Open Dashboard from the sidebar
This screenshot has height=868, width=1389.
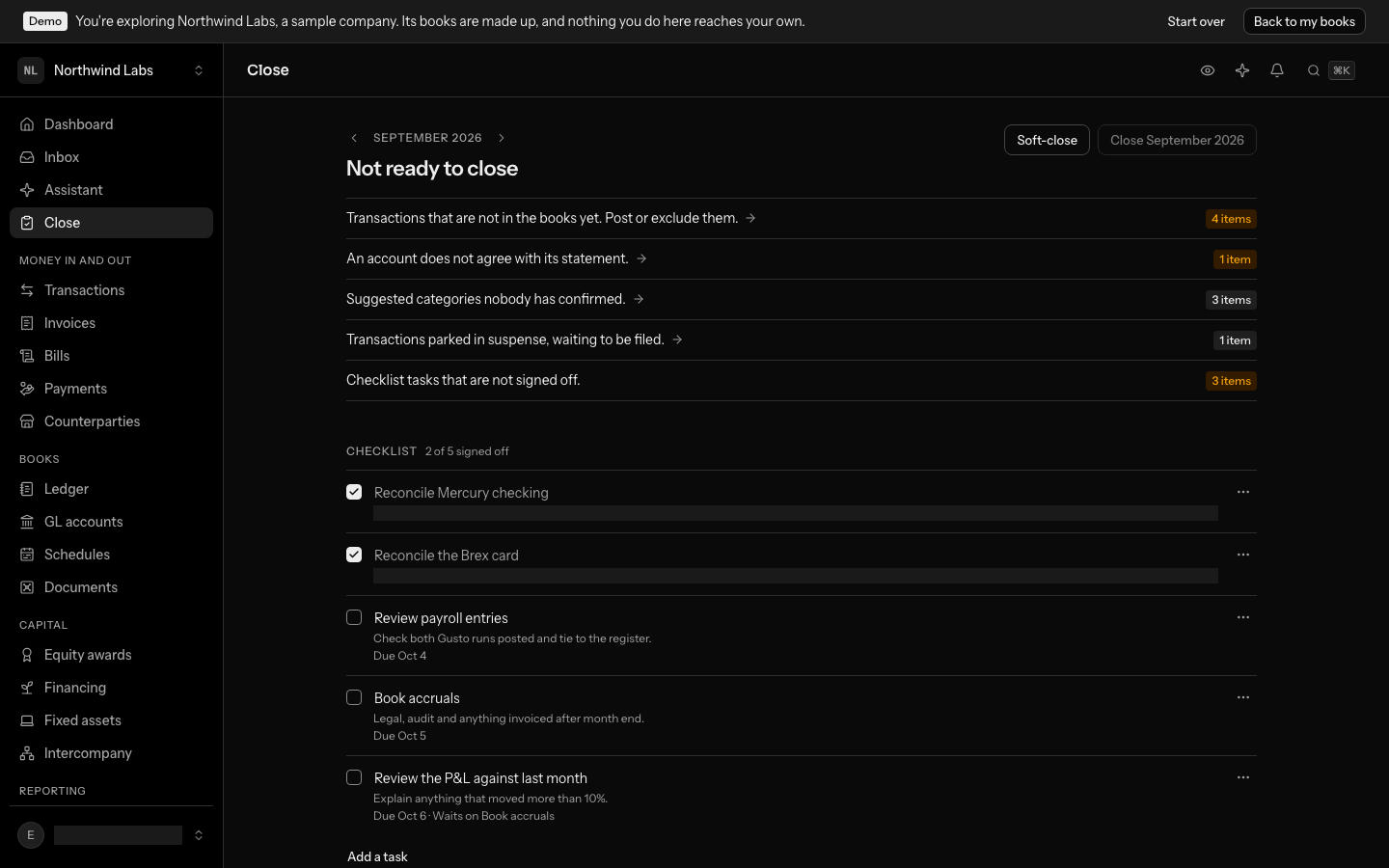(111, 124)
